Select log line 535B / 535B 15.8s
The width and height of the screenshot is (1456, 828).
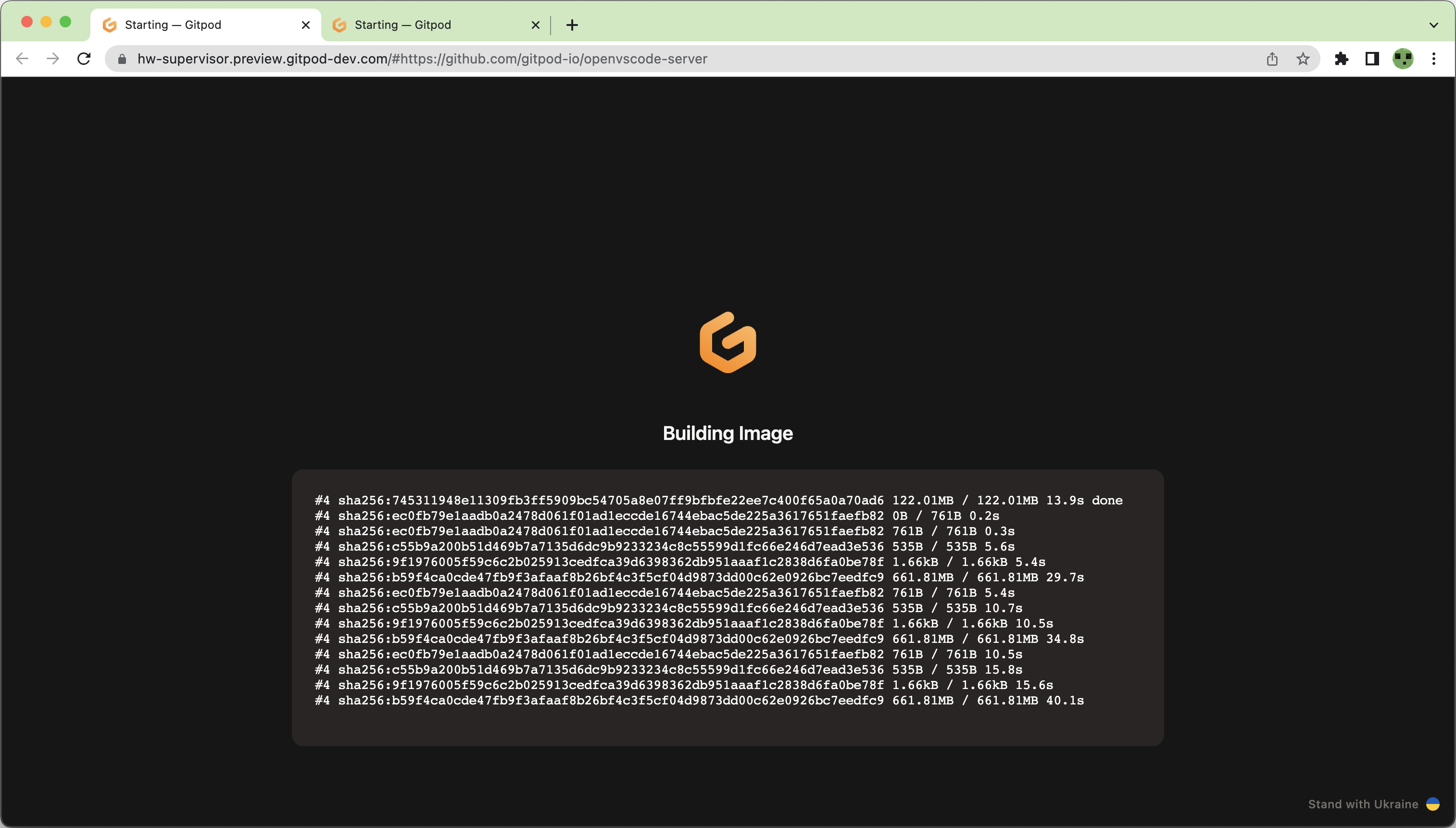(668, 669)
